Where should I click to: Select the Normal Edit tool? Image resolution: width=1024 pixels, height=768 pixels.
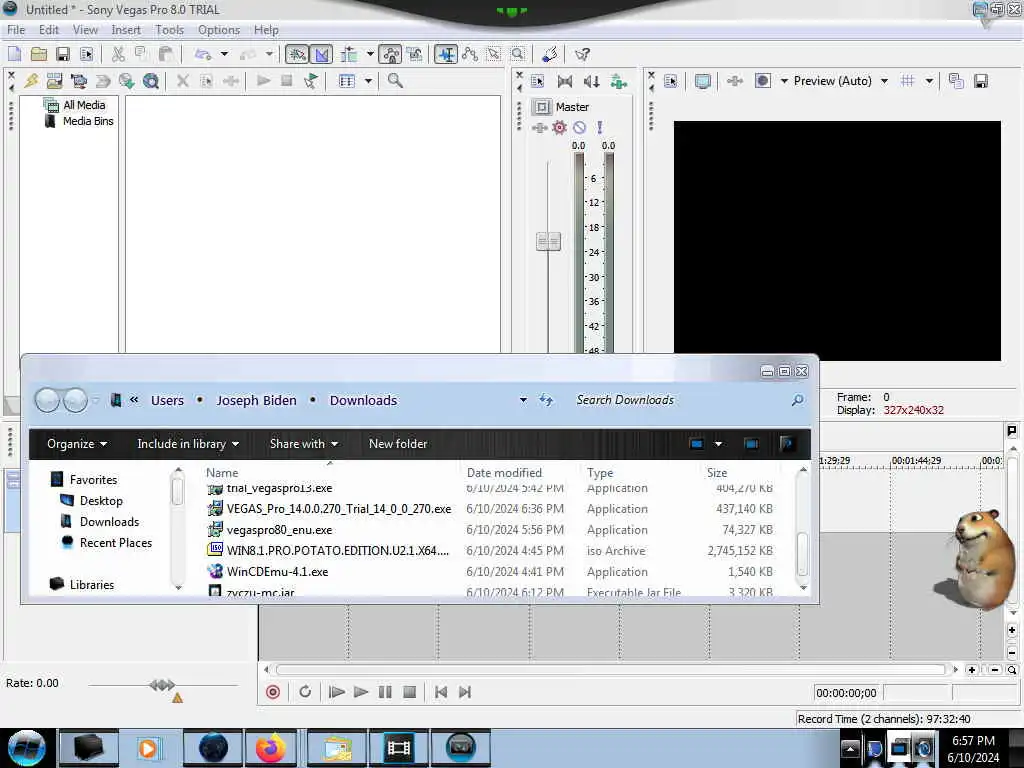(446, 54)
